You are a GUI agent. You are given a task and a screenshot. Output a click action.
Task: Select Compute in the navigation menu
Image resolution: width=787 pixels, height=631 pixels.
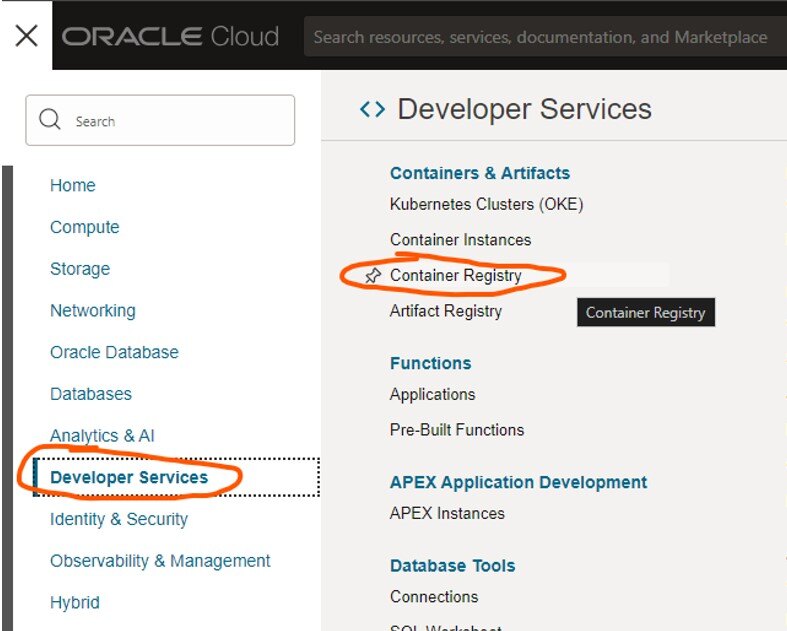pos(85,227)
